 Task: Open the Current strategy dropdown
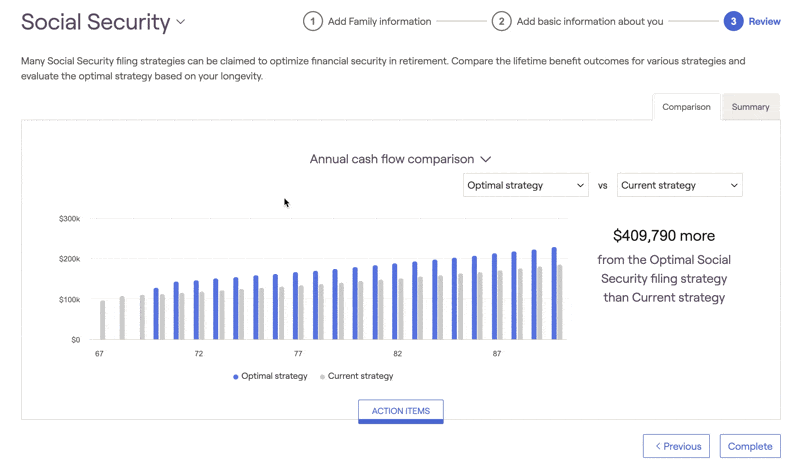680,185
